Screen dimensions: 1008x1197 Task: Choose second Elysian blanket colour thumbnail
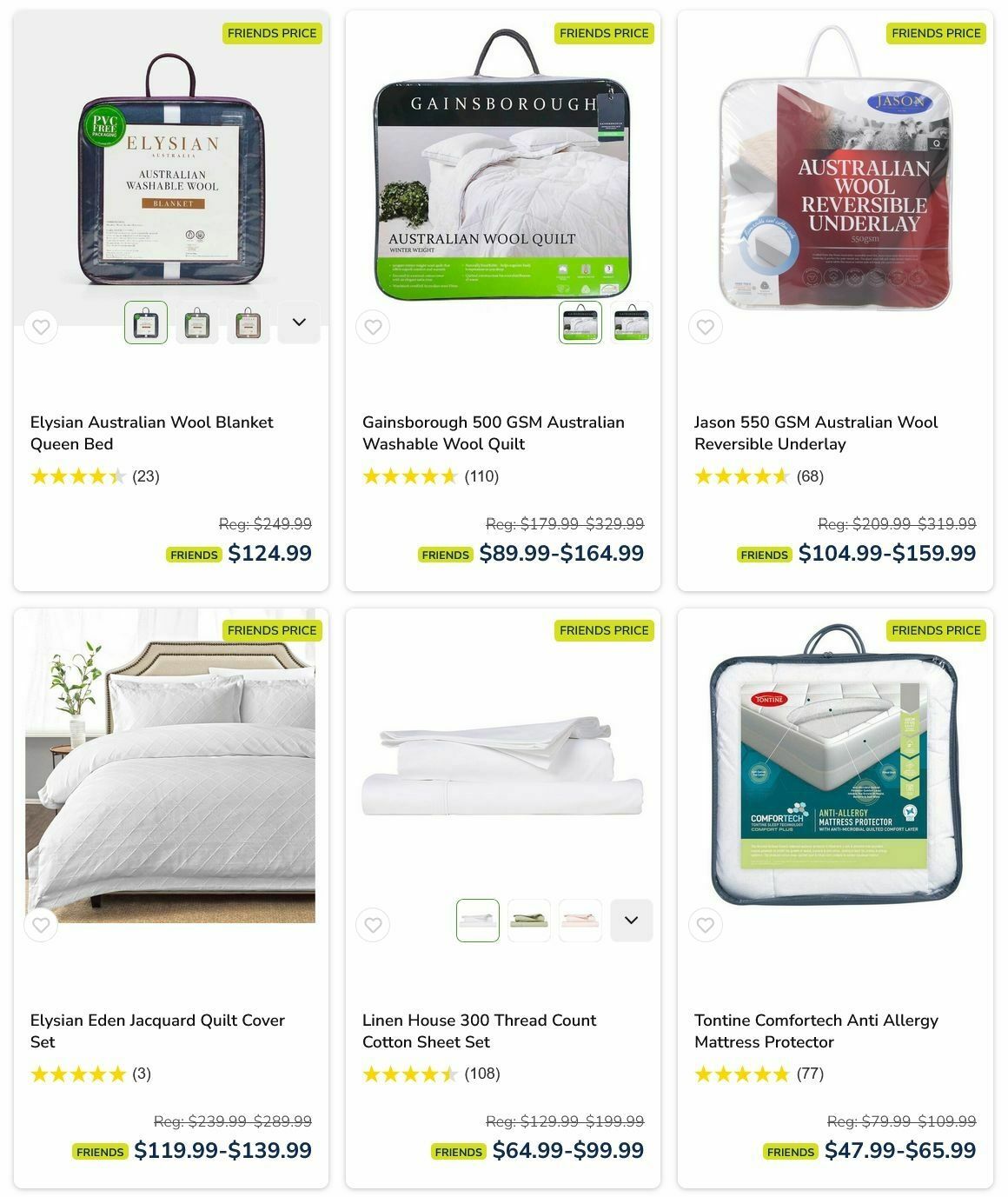click(x=197, y=323)
